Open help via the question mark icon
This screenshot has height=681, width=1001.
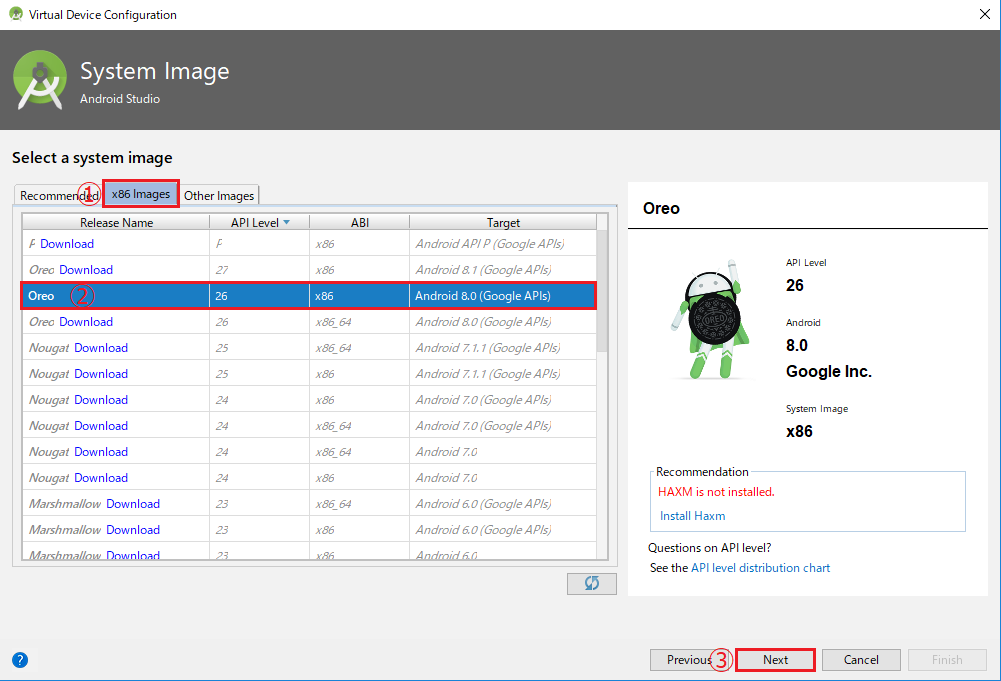coord(20,660)
